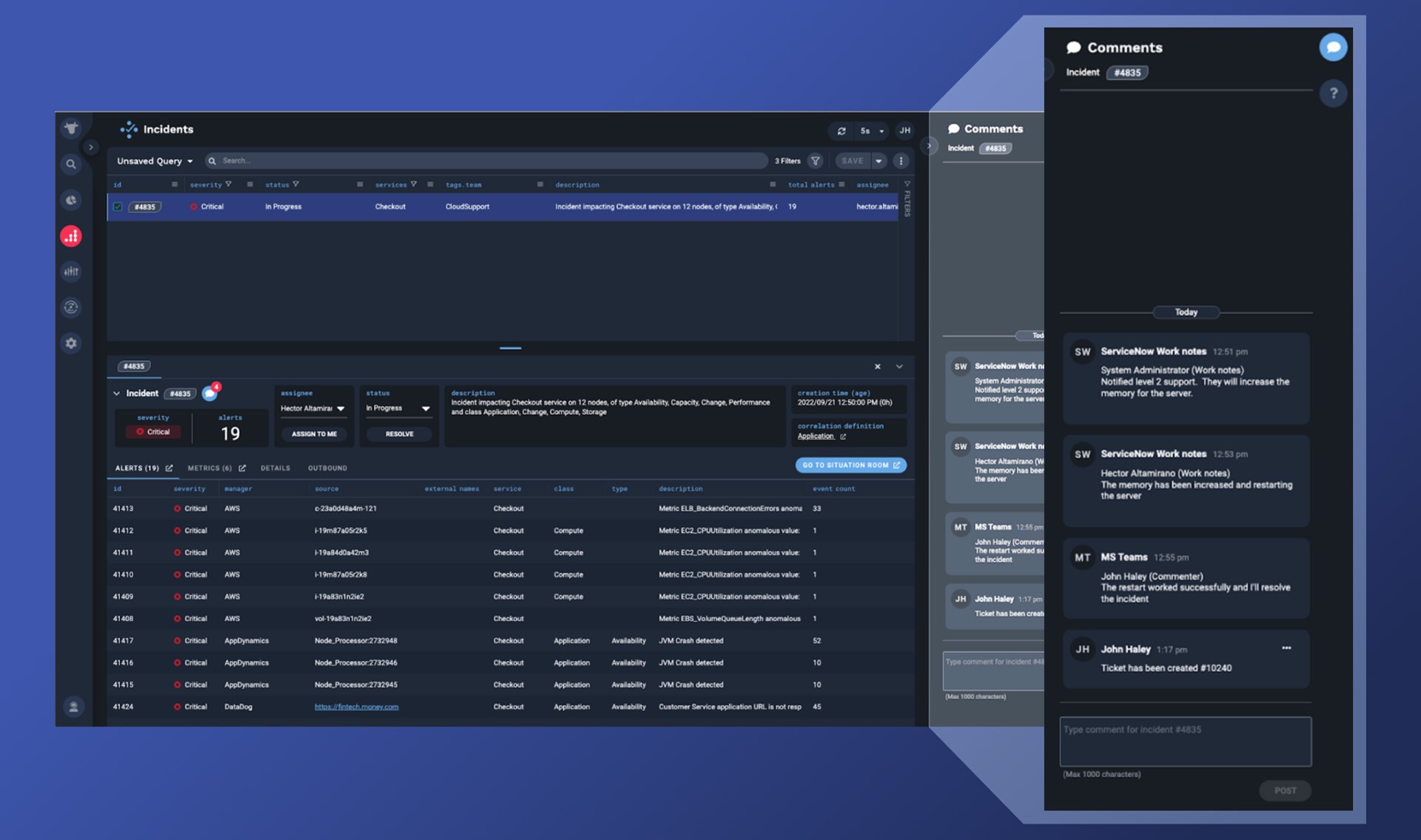
Task: Switch to the DETAILS tab
Action: (275, 467)
